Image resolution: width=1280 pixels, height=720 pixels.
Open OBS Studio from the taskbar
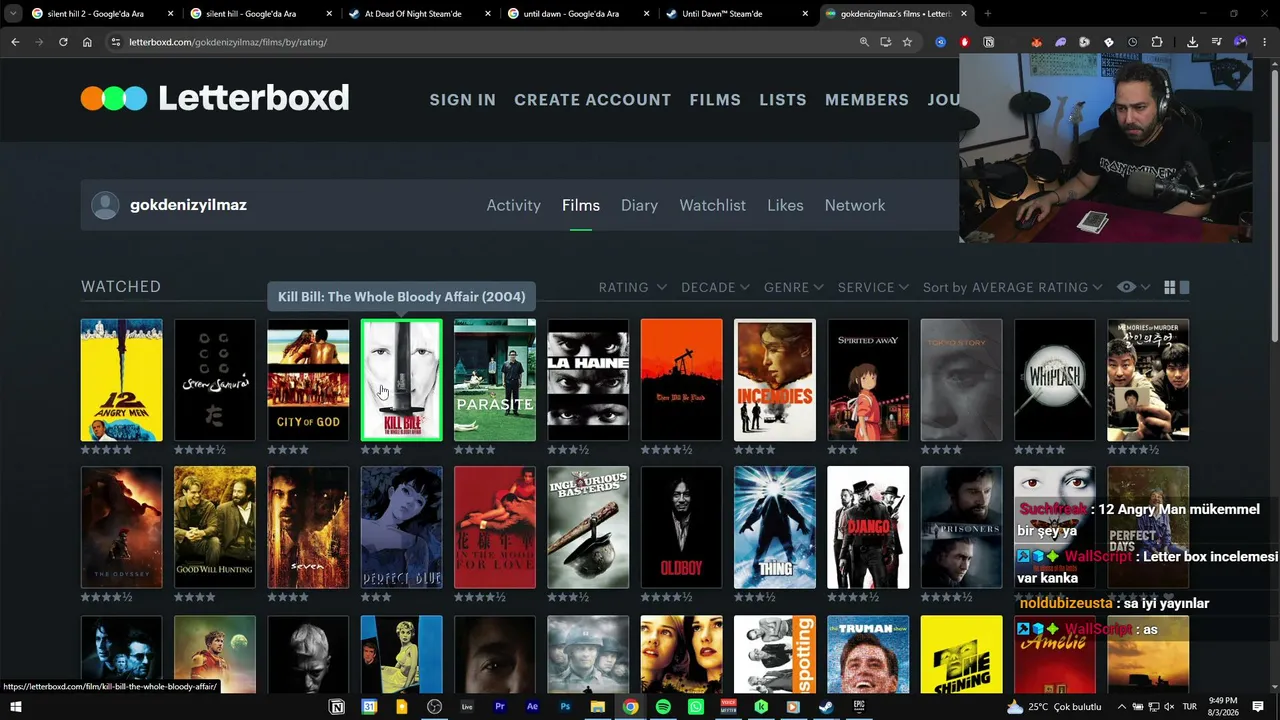click(434, 707)
